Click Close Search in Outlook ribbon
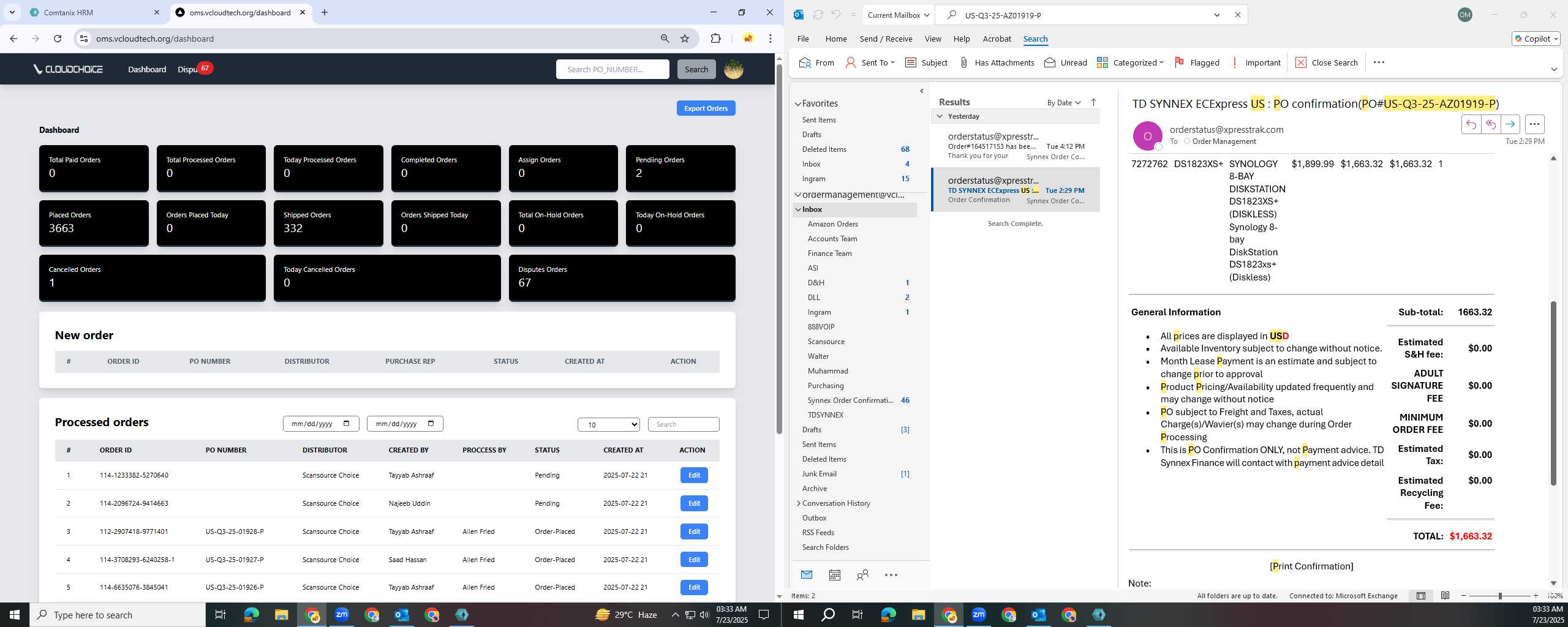 1327,62
